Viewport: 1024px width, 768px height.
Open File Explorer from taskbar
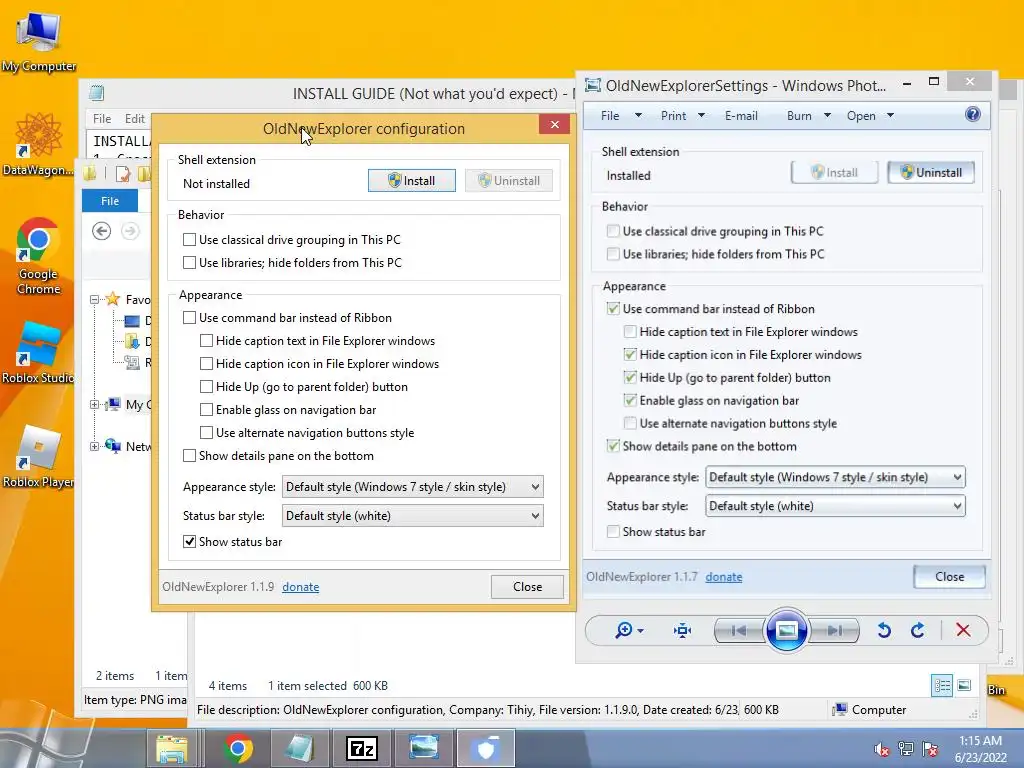tap(172, 748)
